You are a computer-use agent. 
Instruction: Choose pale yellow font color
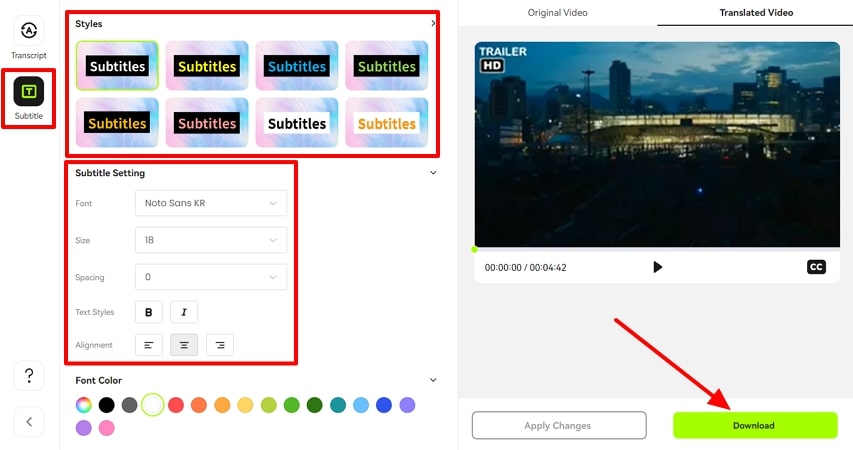[245, 405]
